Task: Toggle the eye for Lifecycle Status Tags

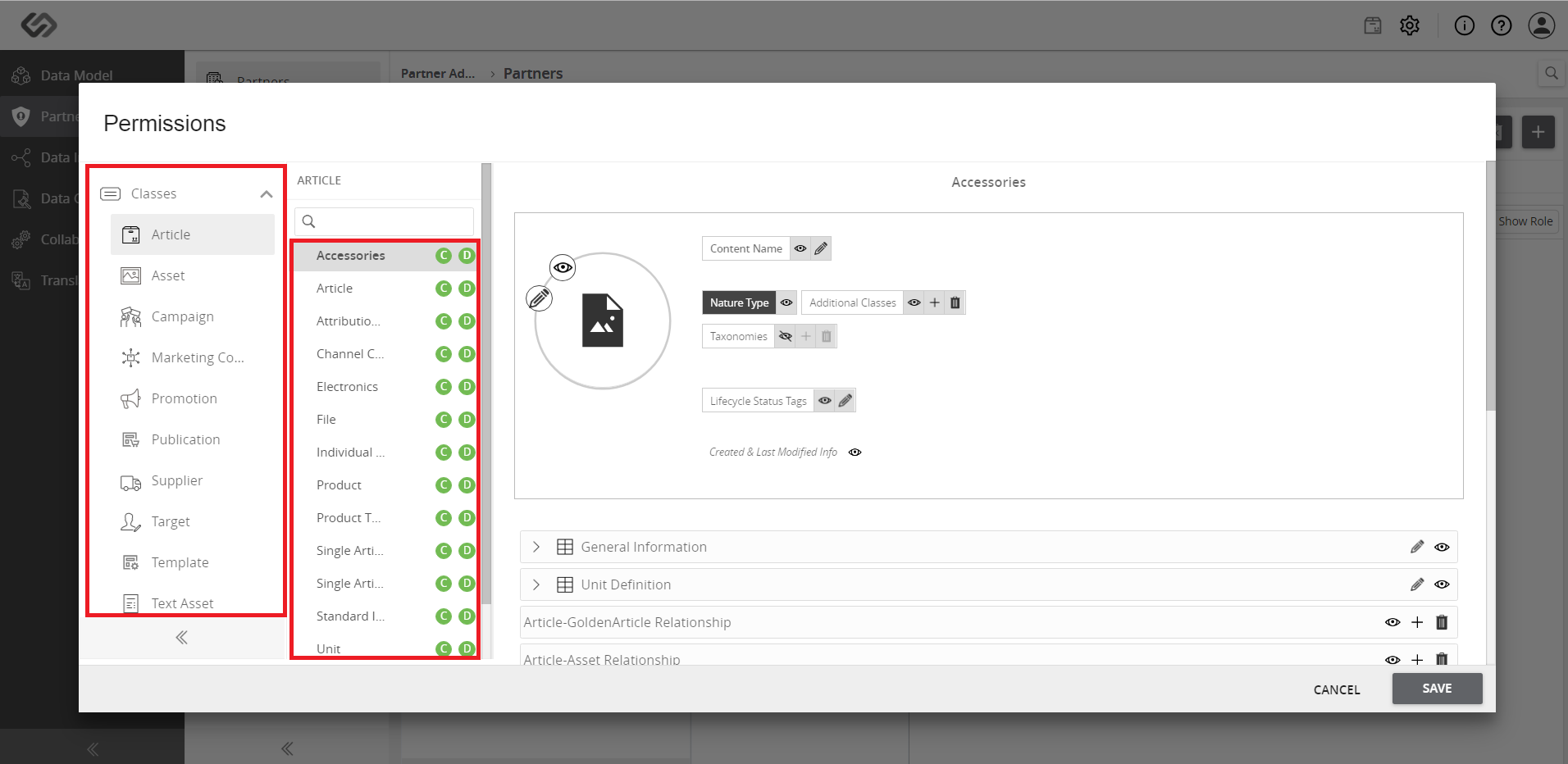Action: 825,401
